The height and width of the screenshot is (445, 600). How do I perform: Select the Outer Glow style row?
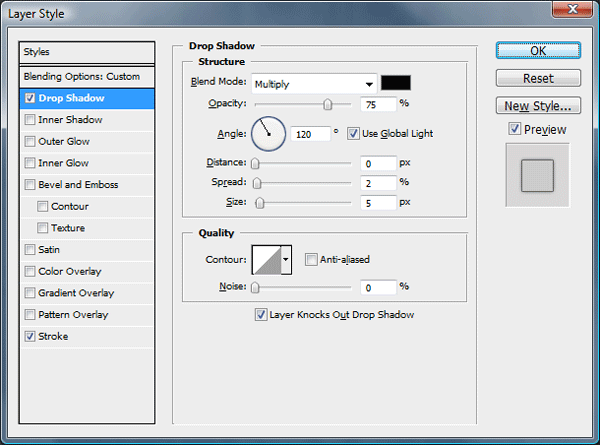point(87,142)
